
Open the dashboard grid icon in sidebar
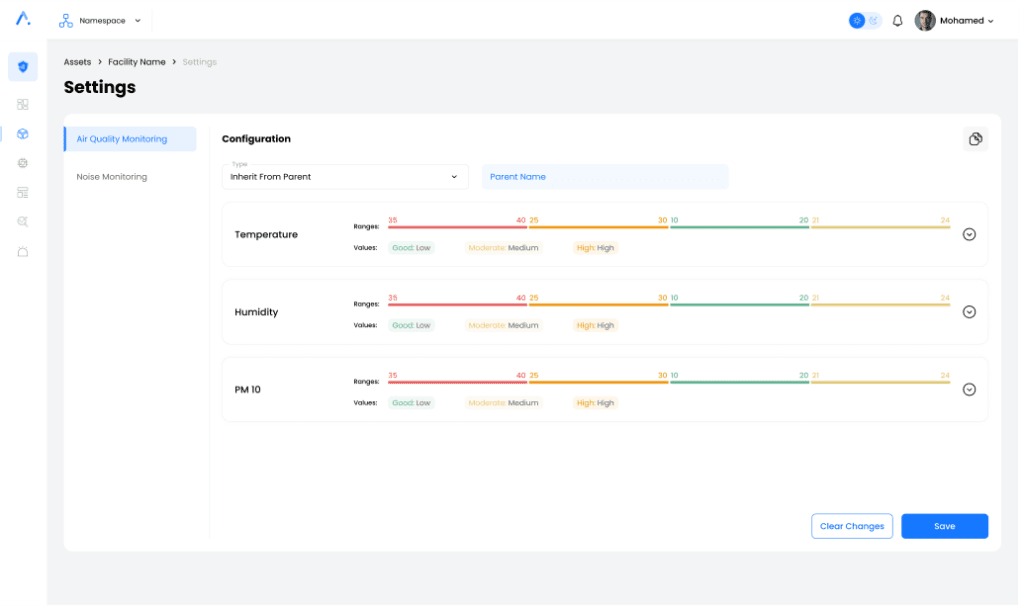click(23, 104)
